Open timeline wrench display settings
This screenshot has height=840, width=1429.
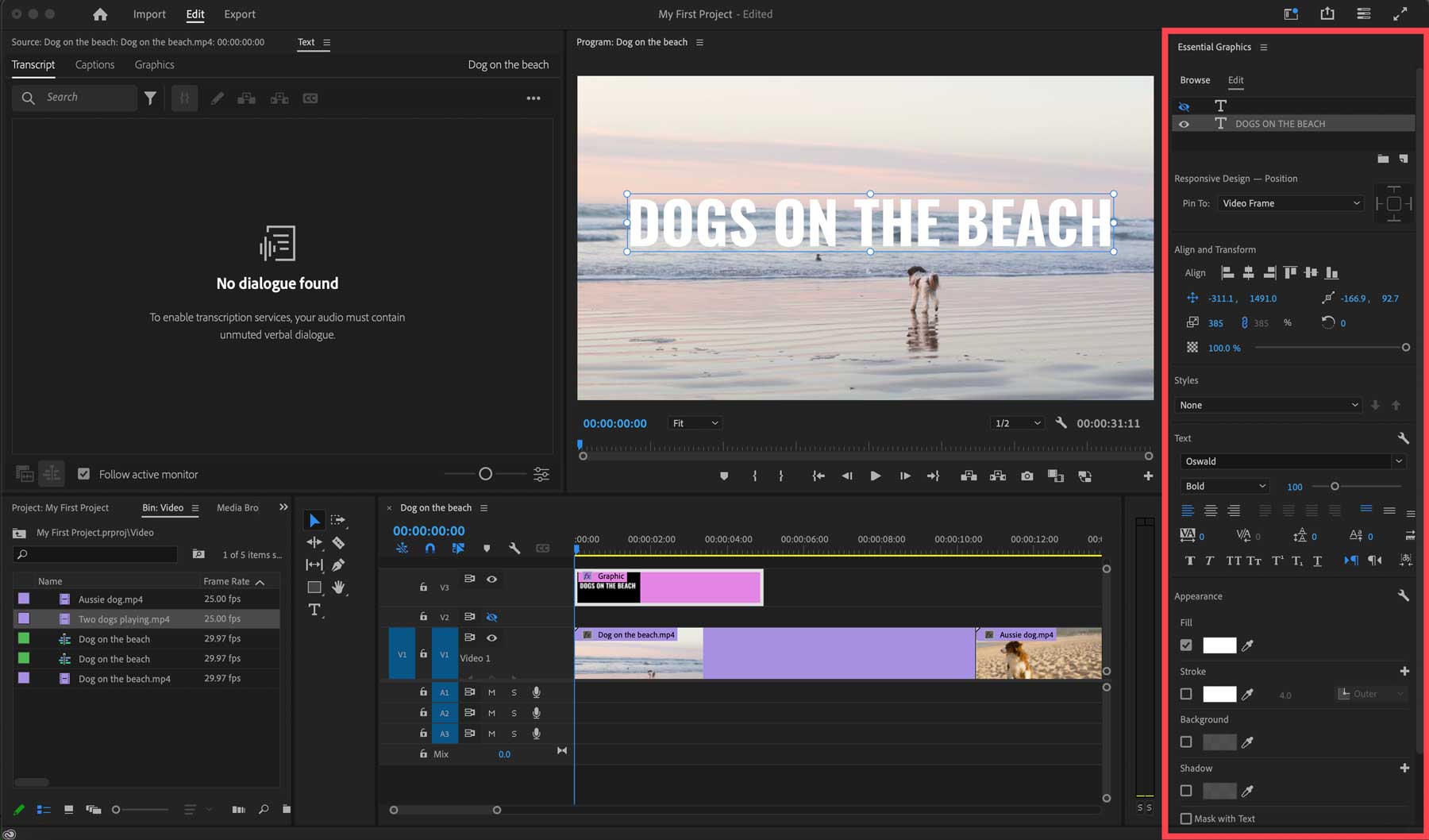(514, 549)
